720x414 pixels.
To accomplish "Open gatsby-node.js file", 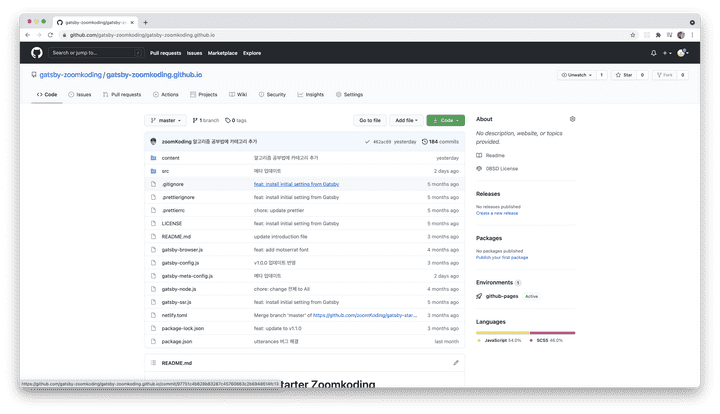I will point(179,289).
